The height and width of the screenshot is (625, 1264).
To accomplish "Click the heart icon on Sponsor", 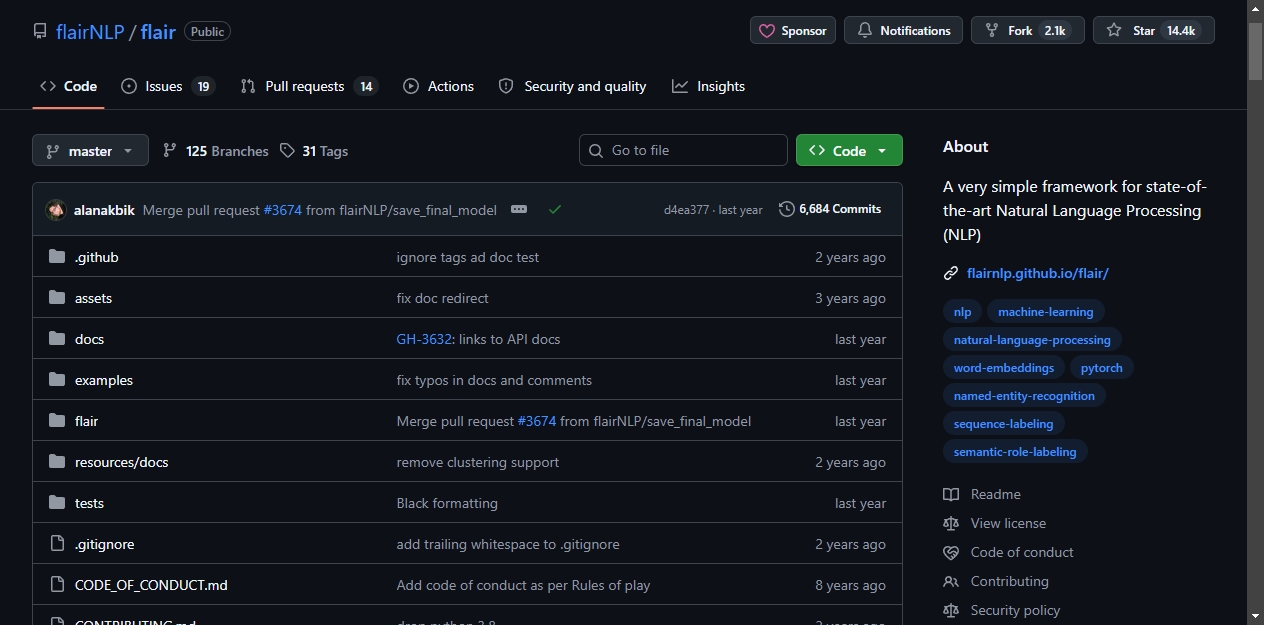I will (767, 31).
